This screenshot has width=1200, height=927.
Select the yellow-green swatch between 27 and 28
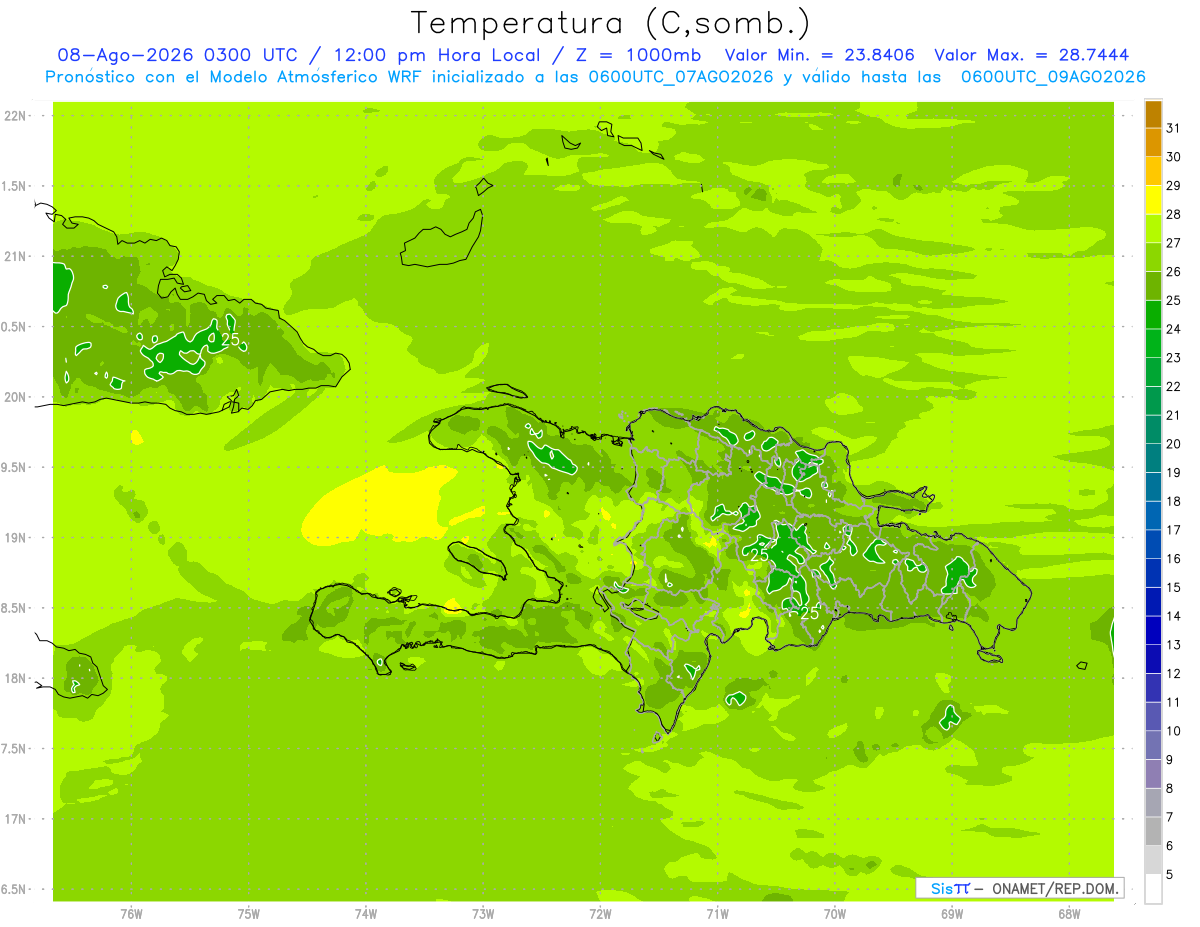click(1153, 229)
